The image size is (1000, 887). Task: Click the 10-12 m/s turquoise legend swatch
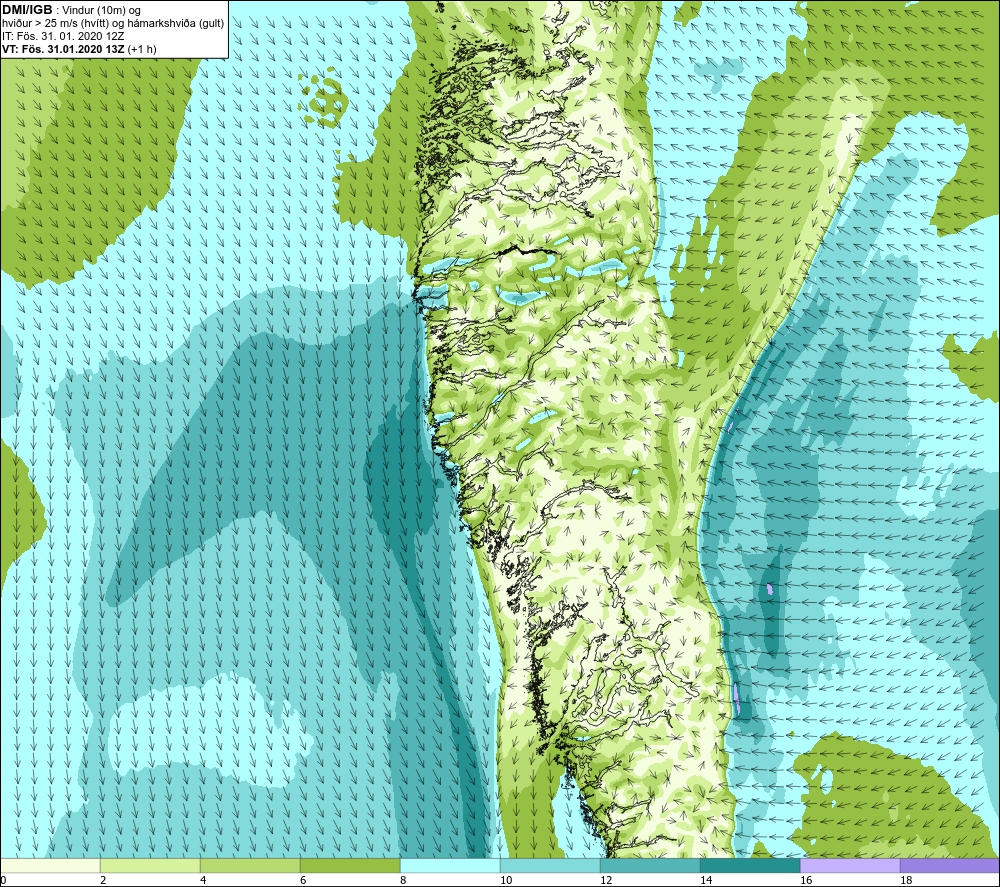(550, 865)
